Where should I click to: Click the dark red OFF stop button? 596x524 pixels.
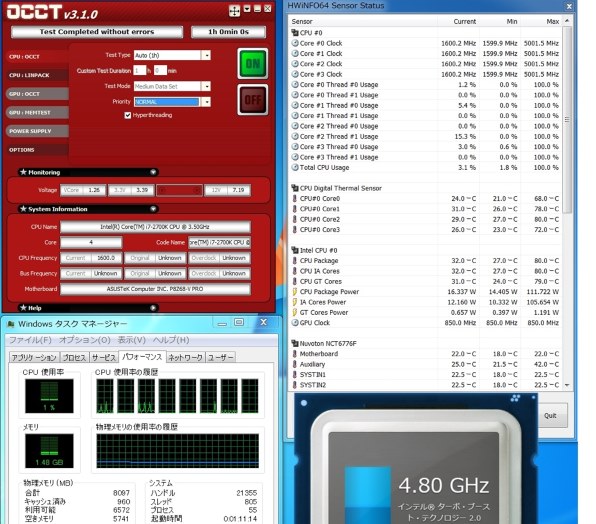click(253, 100)
